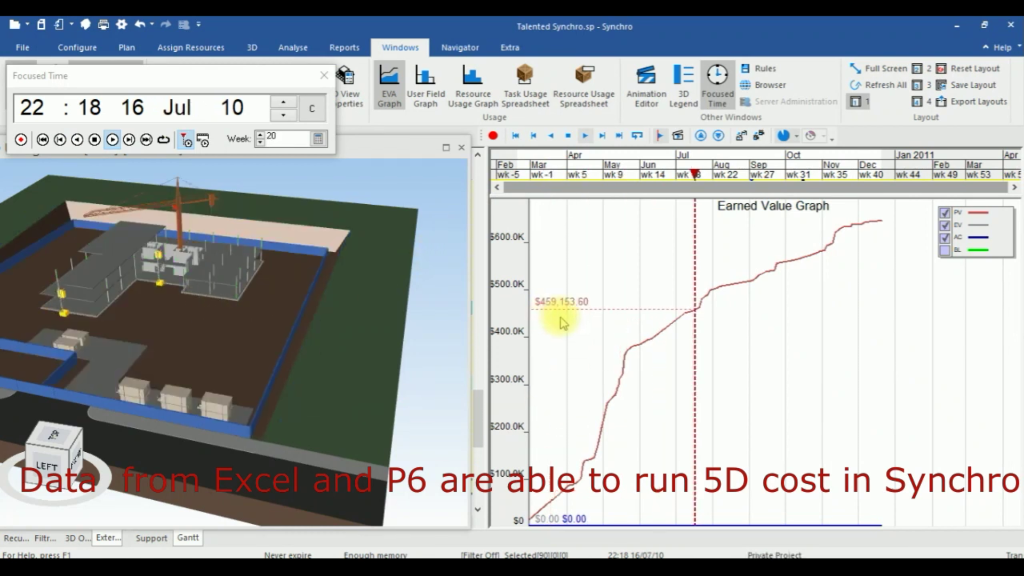Click play forward in Focused Time panel
The width and height of the screenshot is (1024, 576).
tap(112, 140)
